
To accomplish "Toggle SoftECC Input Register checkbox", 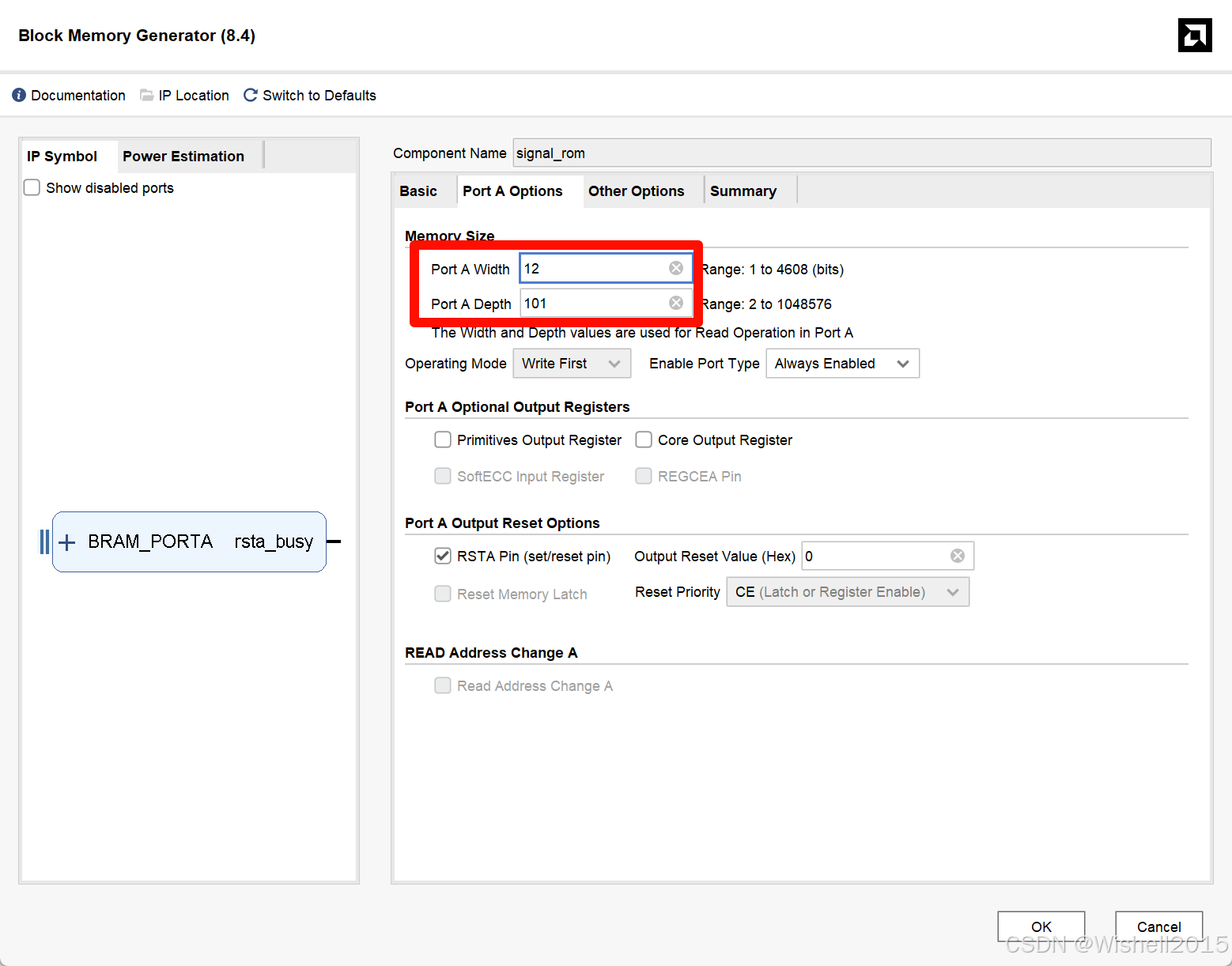I will click(443, 476).
